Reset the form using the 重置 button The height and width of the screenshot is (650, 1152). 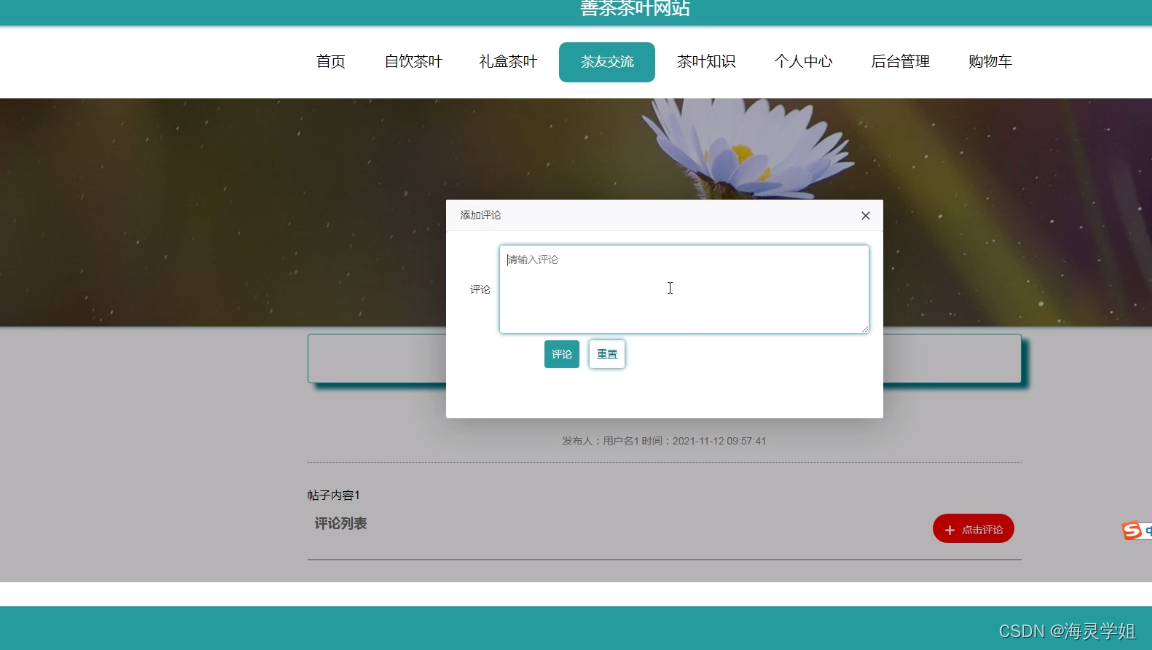click(x=607, y=354)
